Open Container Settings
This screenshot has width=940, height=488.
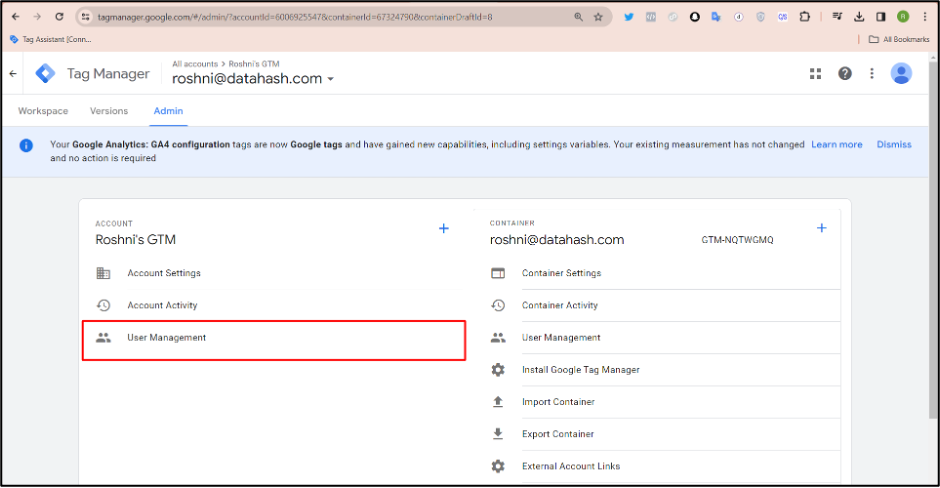coord(561,273)
